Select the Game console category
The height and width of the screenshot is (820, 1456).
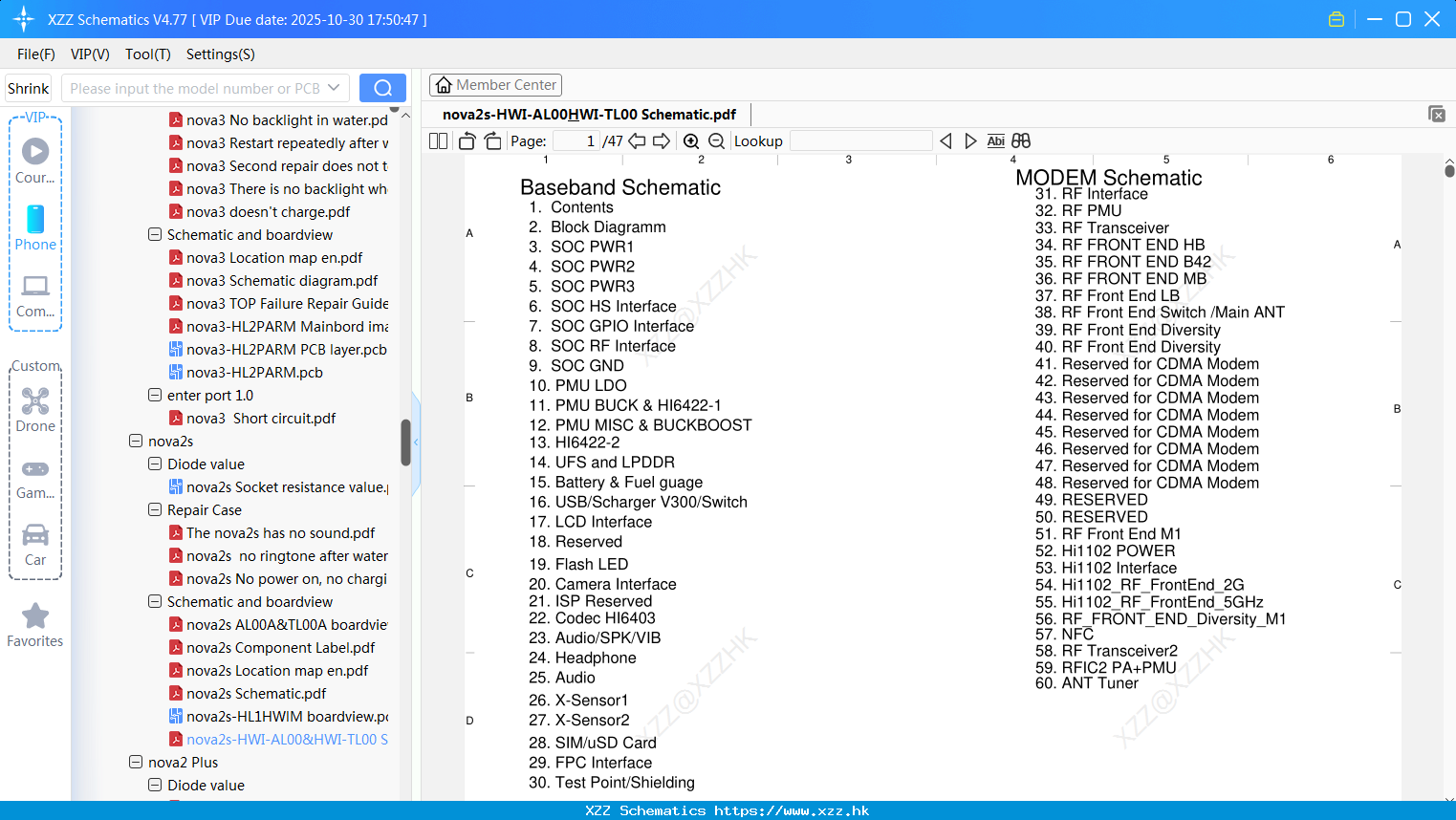(x=35, y=478)
